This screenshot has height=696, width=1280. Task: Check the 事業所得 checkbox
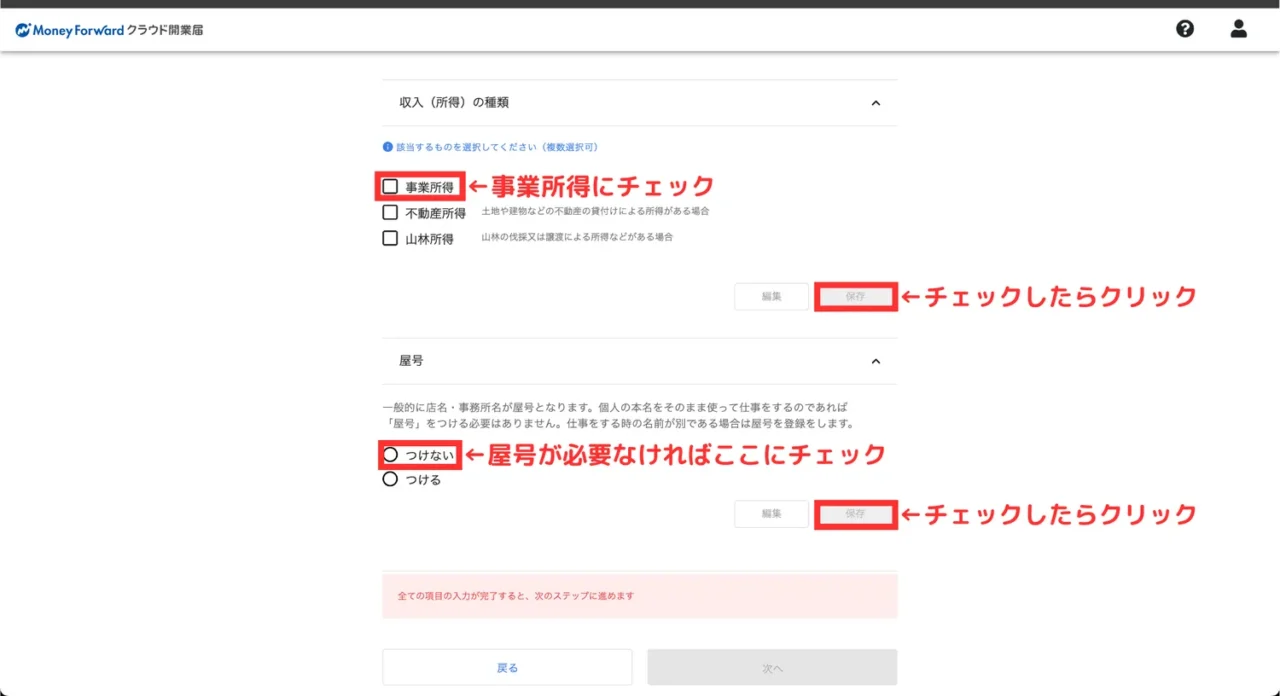coord(391,187)
